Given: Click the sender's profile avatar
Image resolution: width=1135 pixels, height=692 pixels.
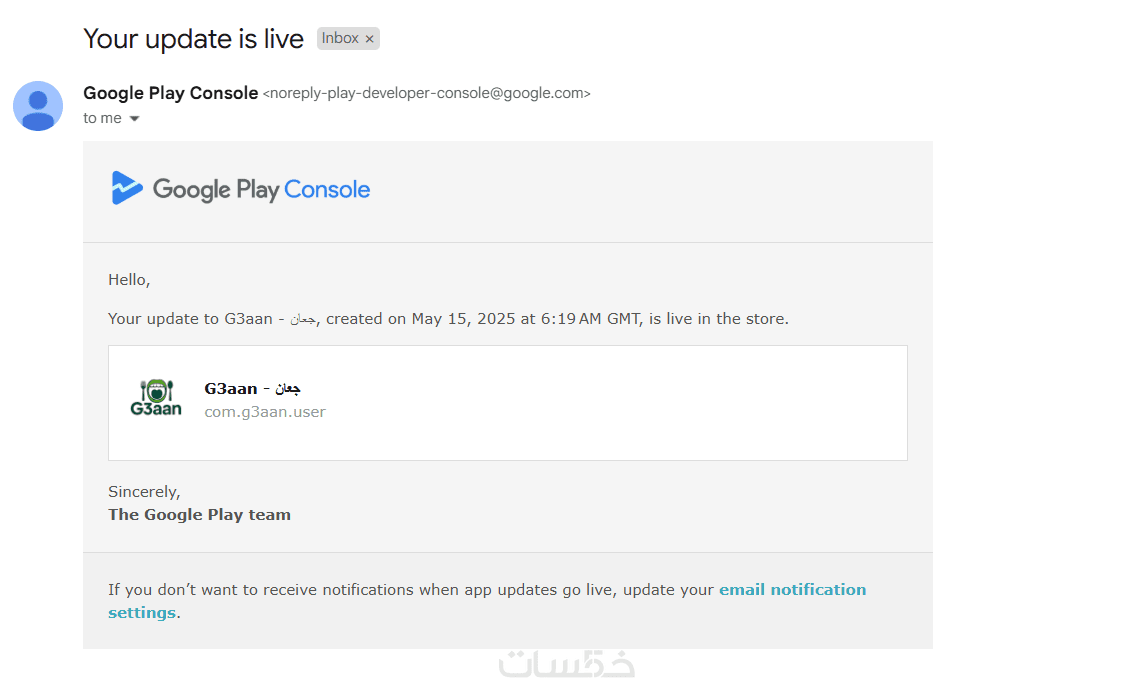Looking at the screenshot, I should [x=38, y=106].
